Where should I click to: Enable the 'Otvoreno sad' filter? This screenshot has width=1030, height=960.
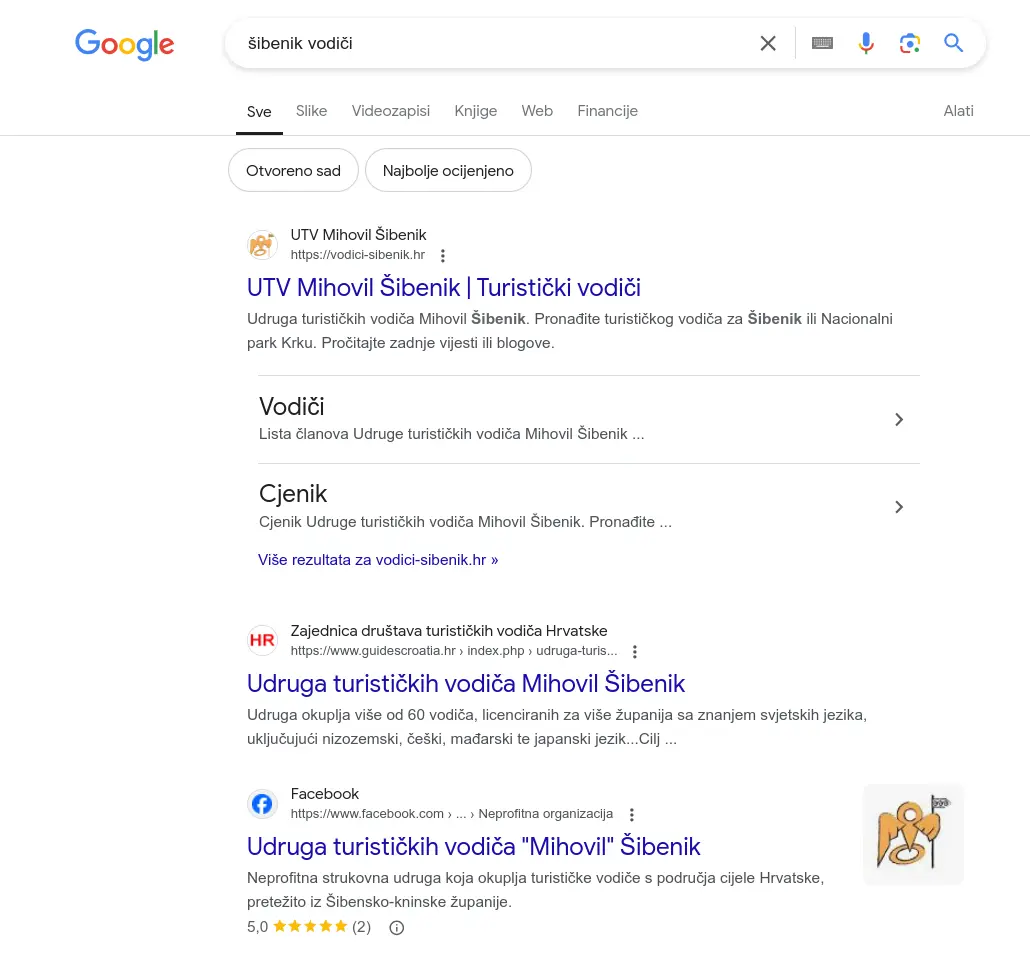point(293,170)
